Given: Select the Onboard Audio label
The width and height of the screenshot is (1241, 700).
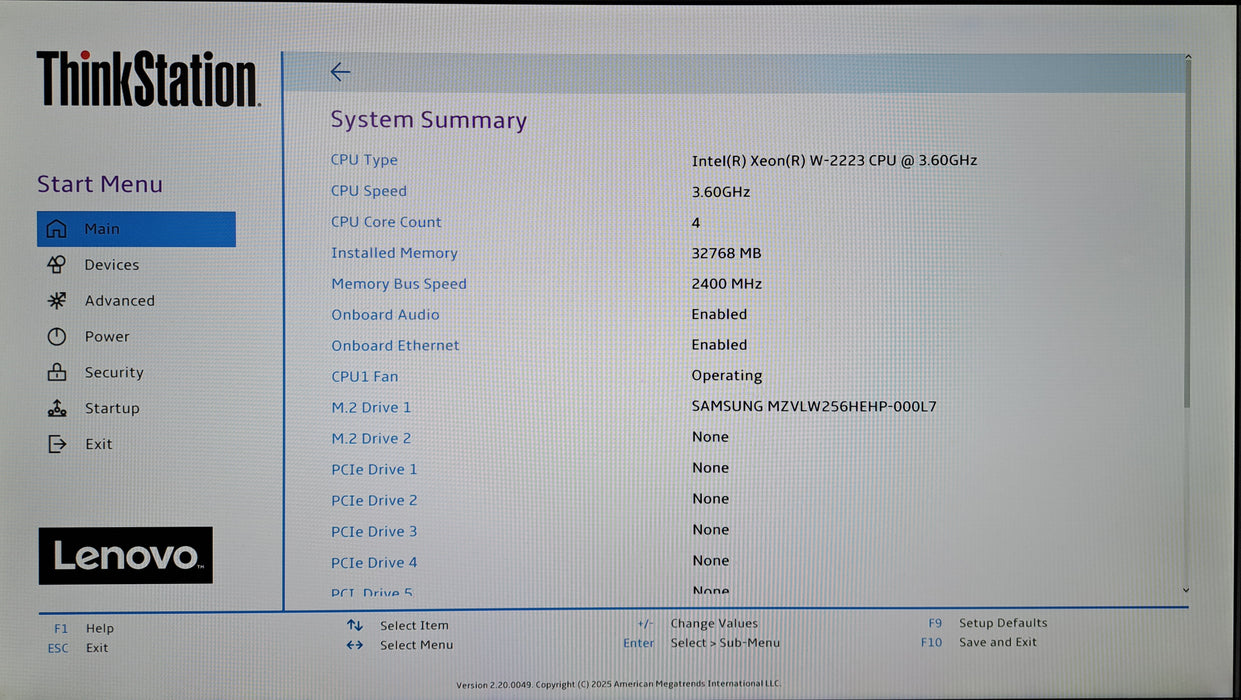Looking at the screenshot, I should click(385, 315).
